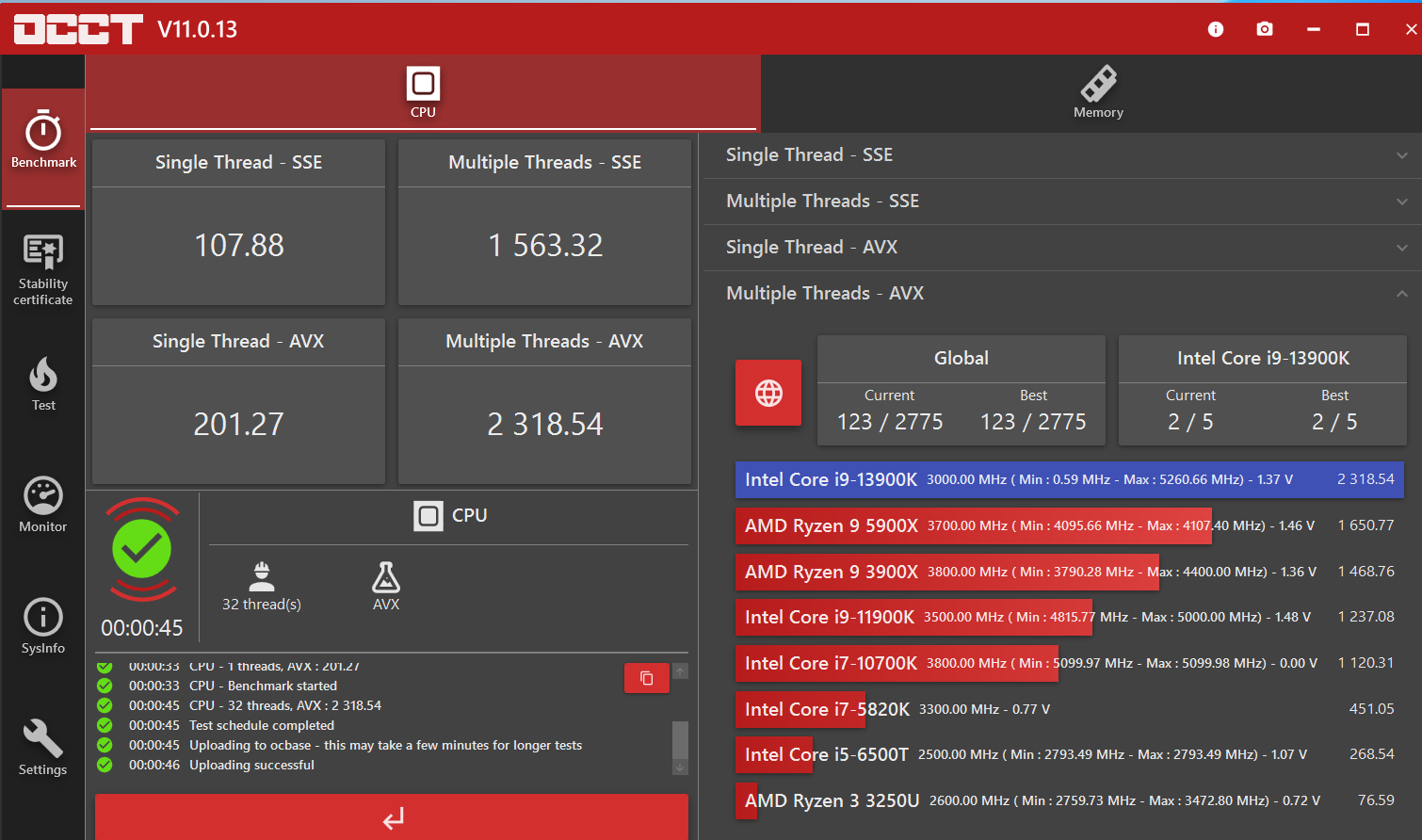Expand the Single Thread - SSE ranking
The height and width of the screenshot is (840, 1422).
click(1062, 155)
